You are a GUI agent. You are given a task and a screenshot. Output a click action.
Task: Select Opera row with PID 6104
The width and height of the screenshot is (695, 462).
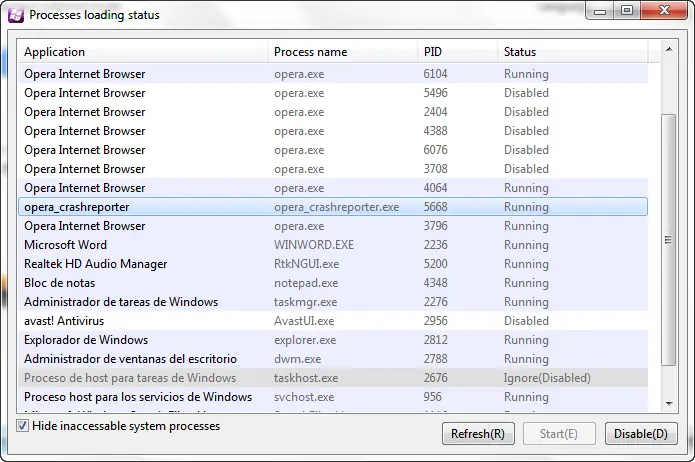[333, 74]
